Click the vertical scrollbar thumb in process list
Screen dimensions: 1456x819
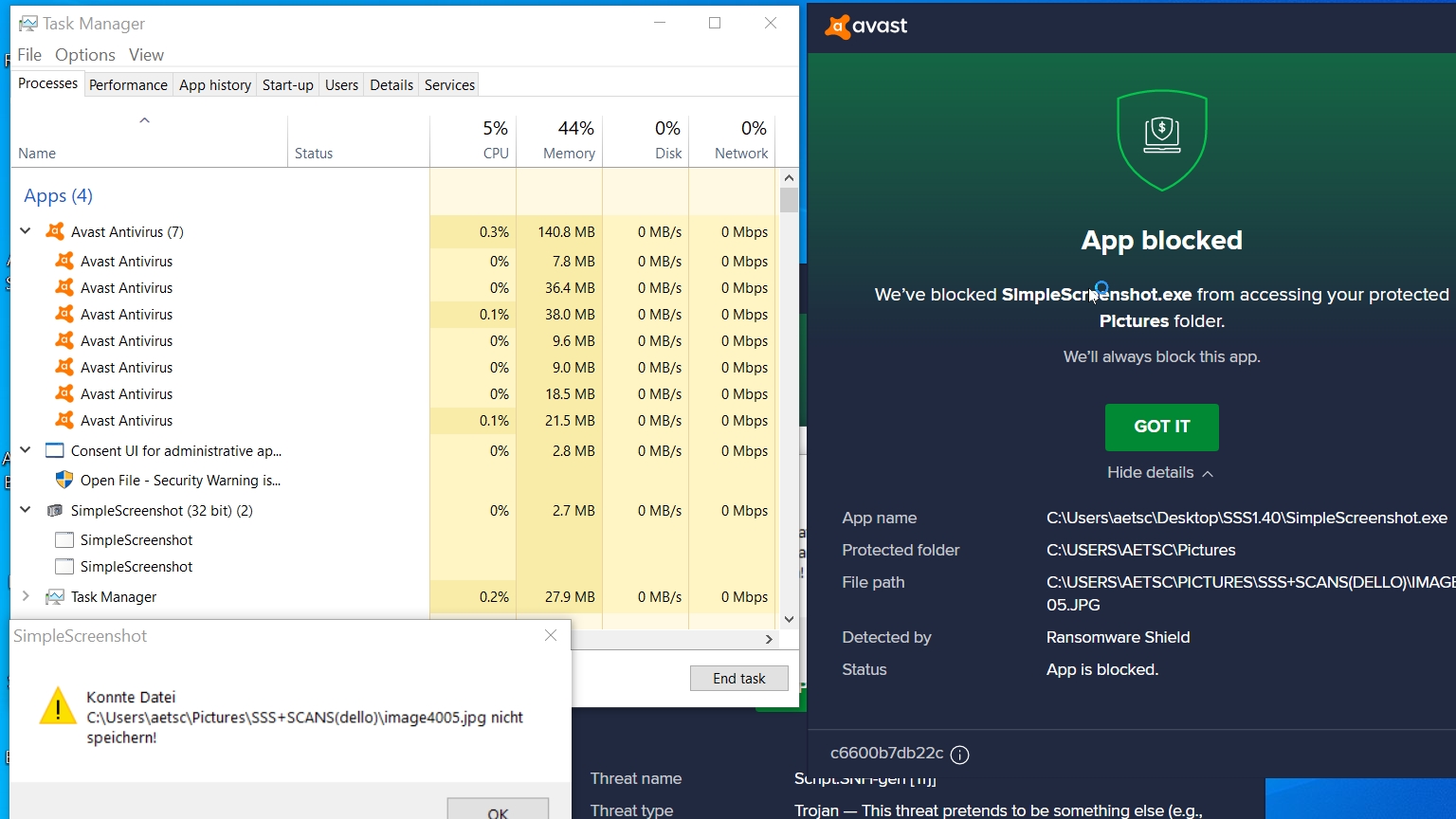(x=789, y=200)
